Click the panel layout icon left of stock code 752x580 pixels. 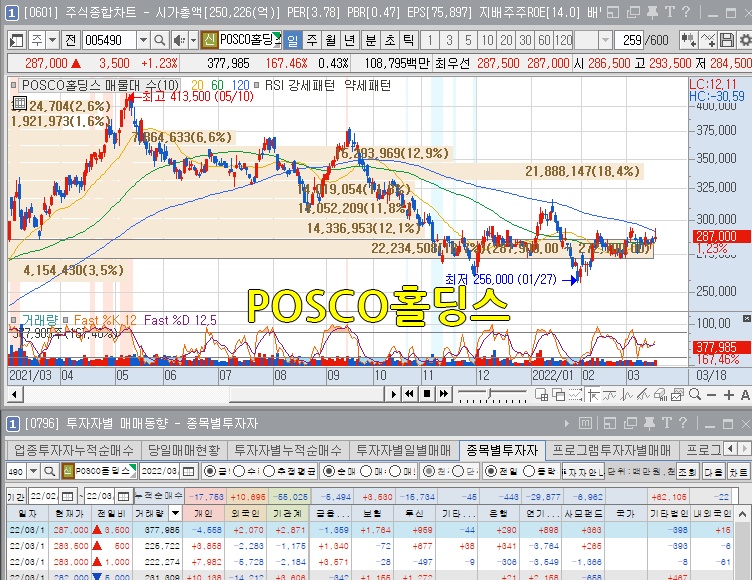pos(17,40)
